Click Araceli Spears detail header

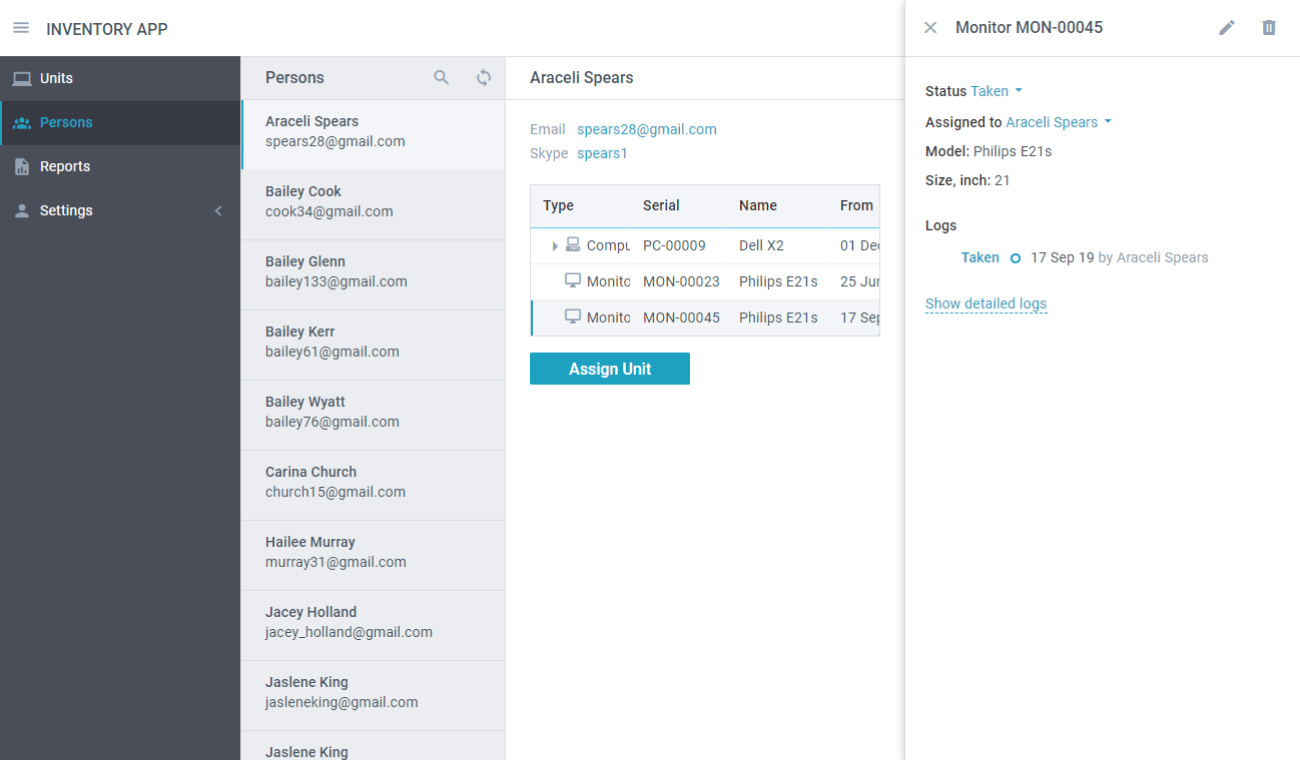coord(581,77)
